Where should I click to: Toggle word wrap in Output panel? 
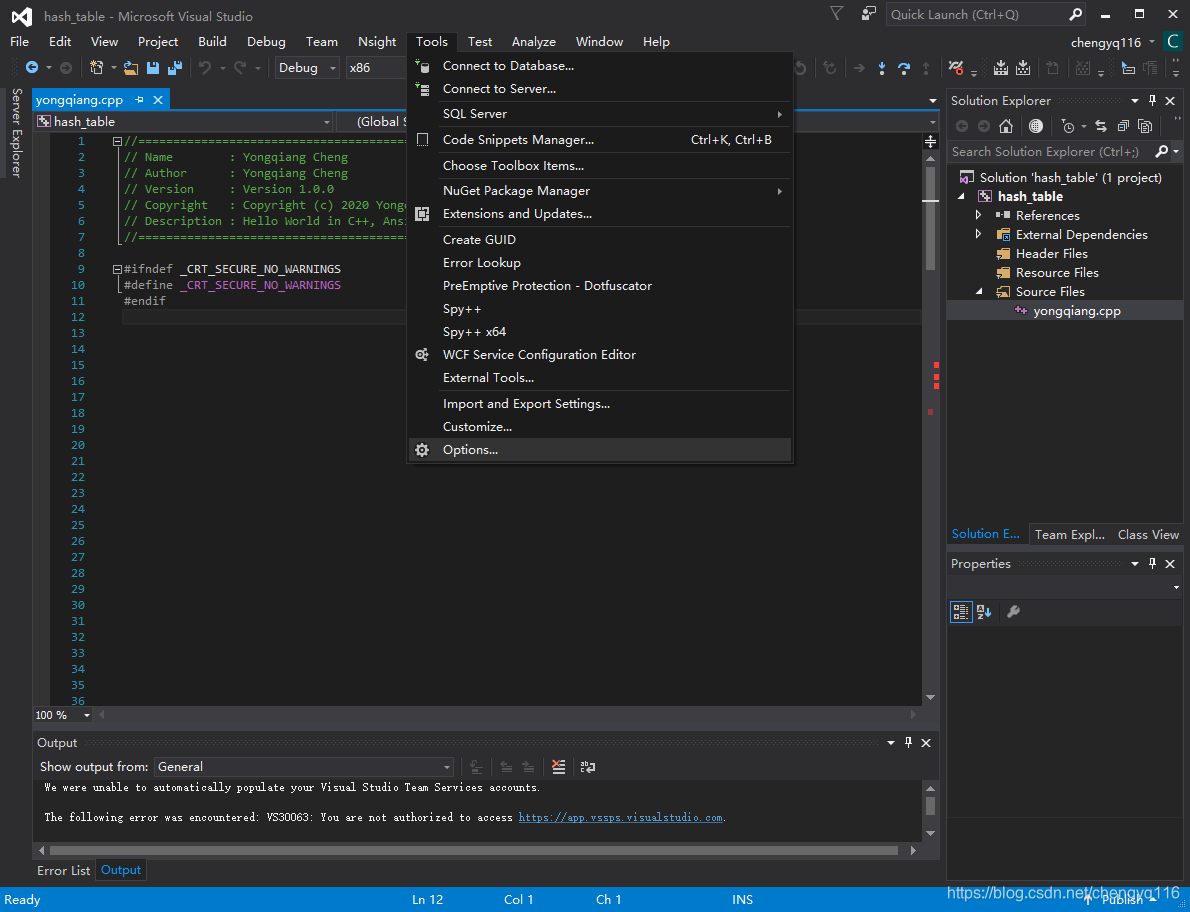click(587, 766)
